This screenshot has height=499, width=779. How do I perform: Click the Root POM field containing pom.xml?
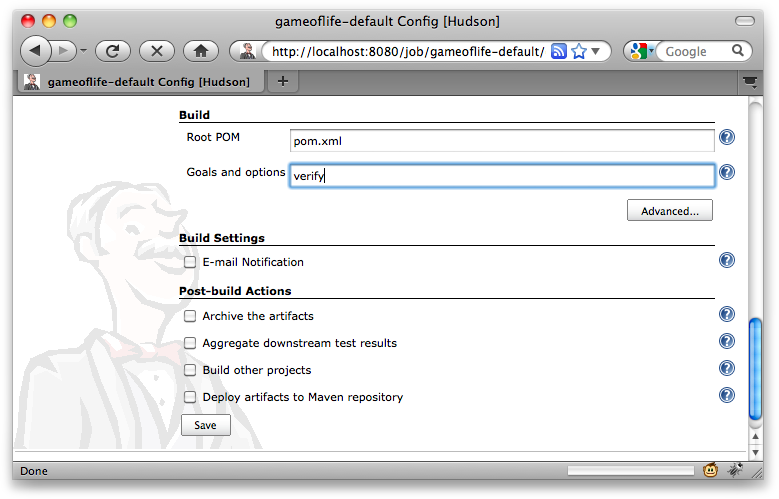502,141
